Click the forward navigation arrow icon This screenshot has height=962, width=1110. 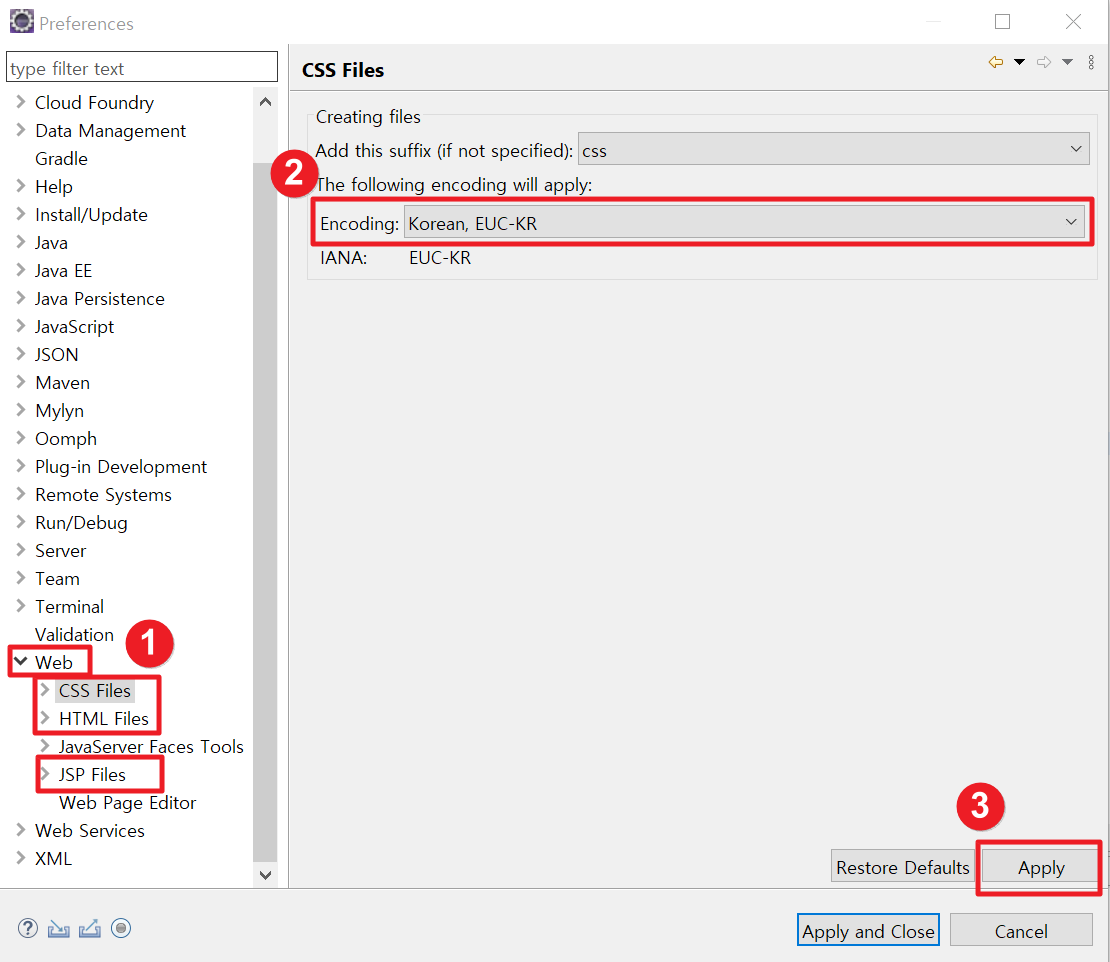click(1043, 62)
